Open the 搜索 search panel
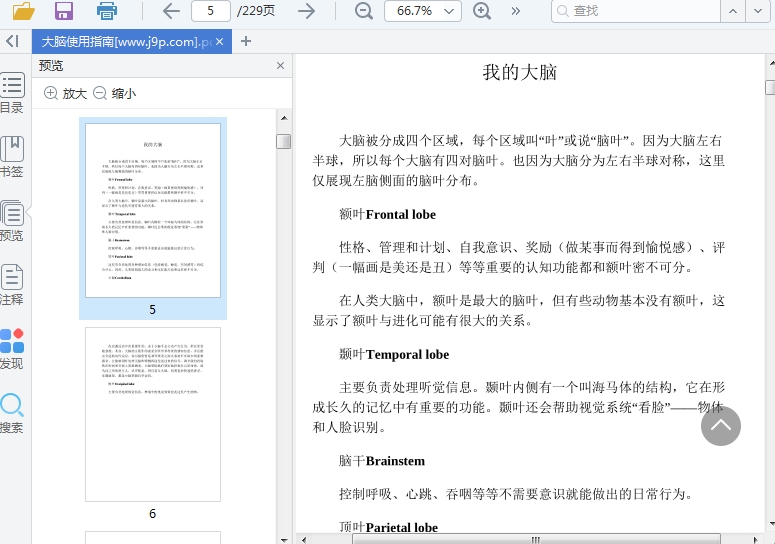 (x=12, y=413)
